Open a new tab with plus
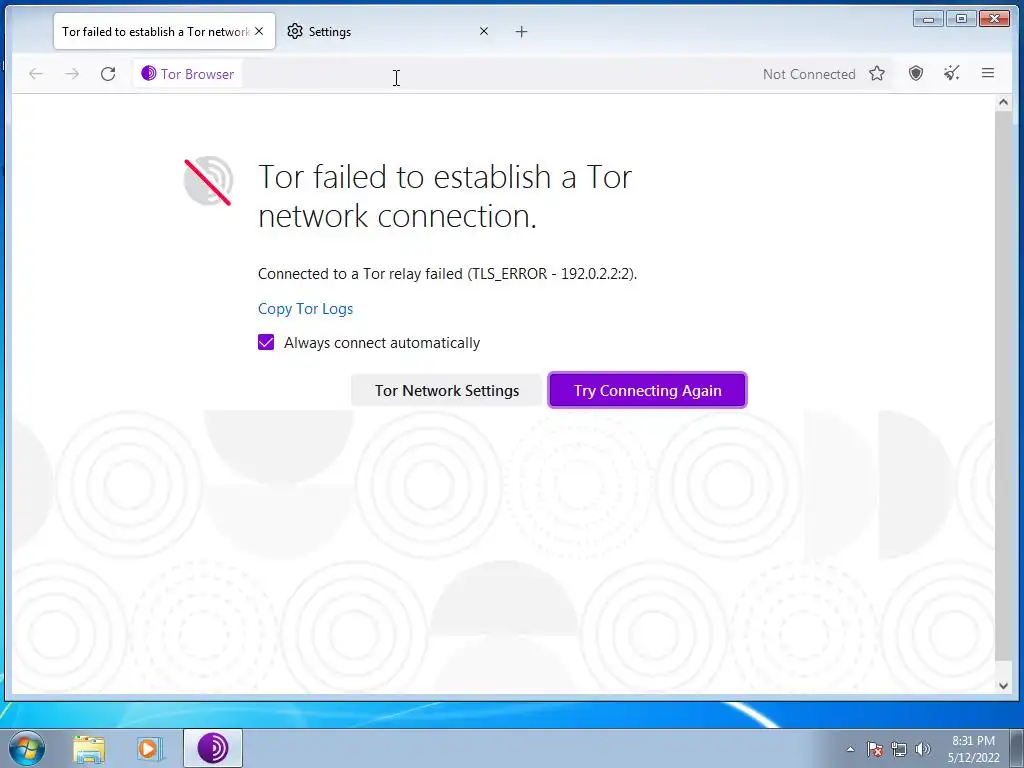Screen dimensions: 1024x768 coord(521,31)
